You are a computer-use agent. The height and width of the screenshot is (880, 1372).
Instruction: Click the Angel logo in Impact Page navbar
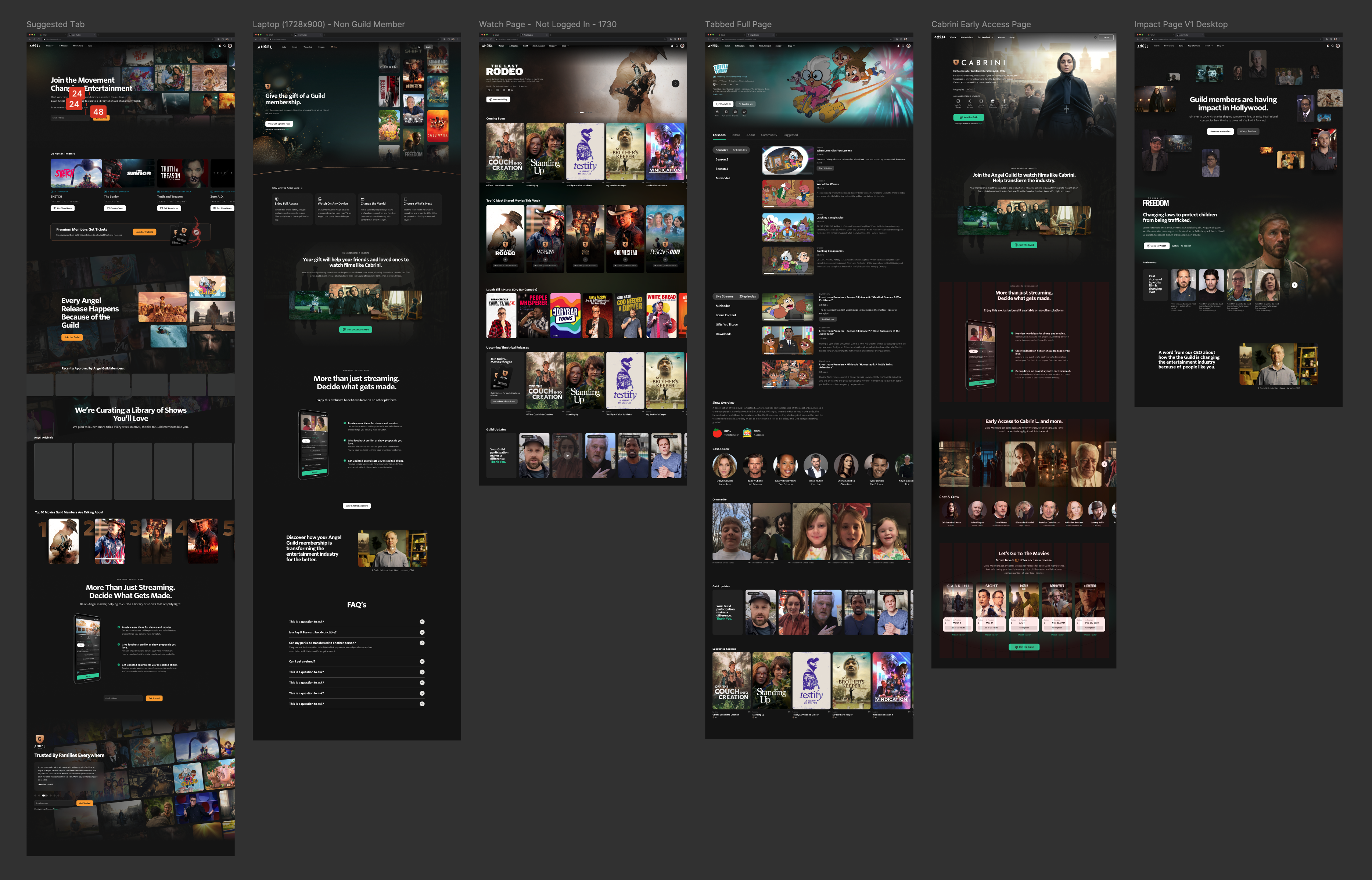click(1143, 46)
